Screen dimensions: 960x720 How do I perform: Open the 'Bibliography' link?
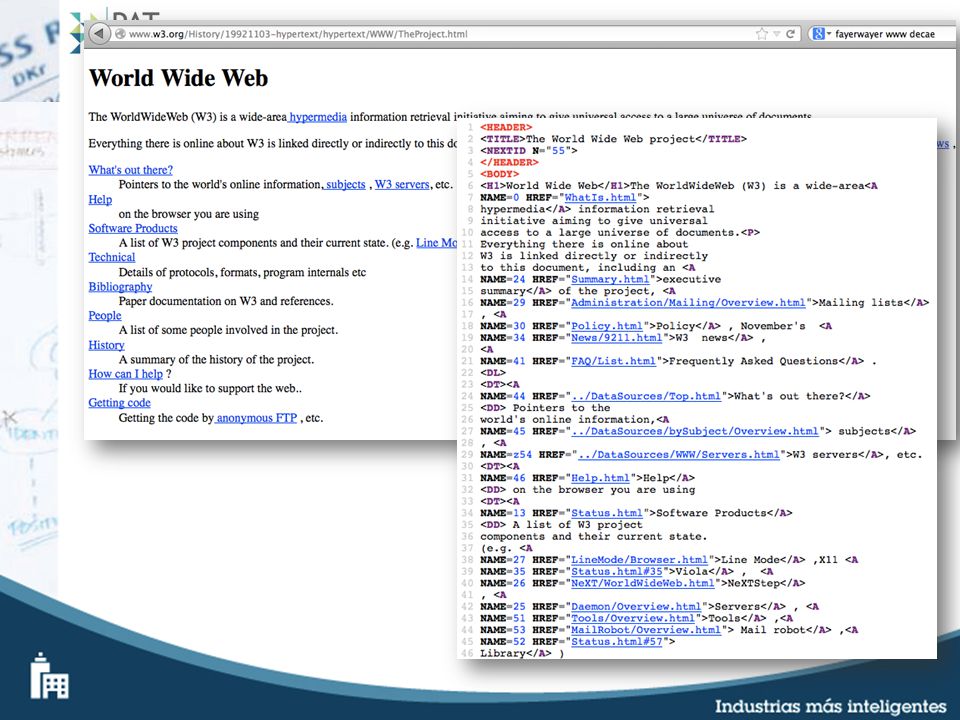(120, 287)
